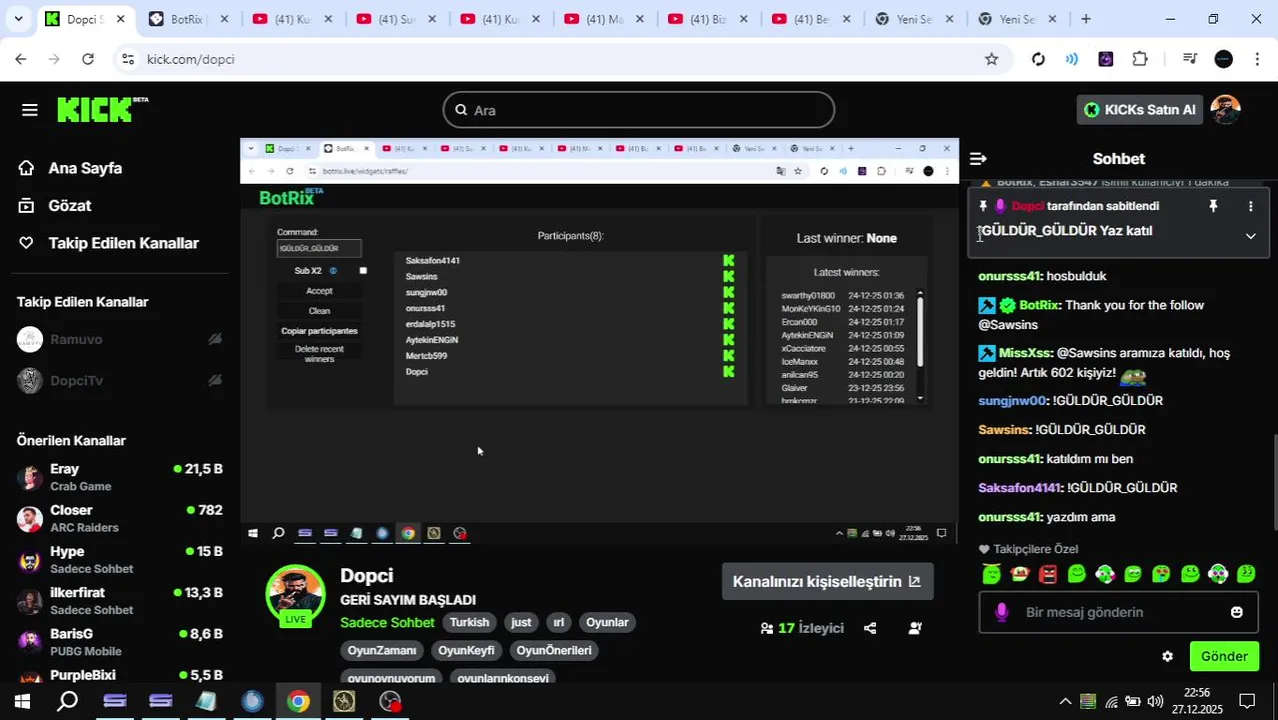Open pinned message three-dot options

[x=1250, y=206]
